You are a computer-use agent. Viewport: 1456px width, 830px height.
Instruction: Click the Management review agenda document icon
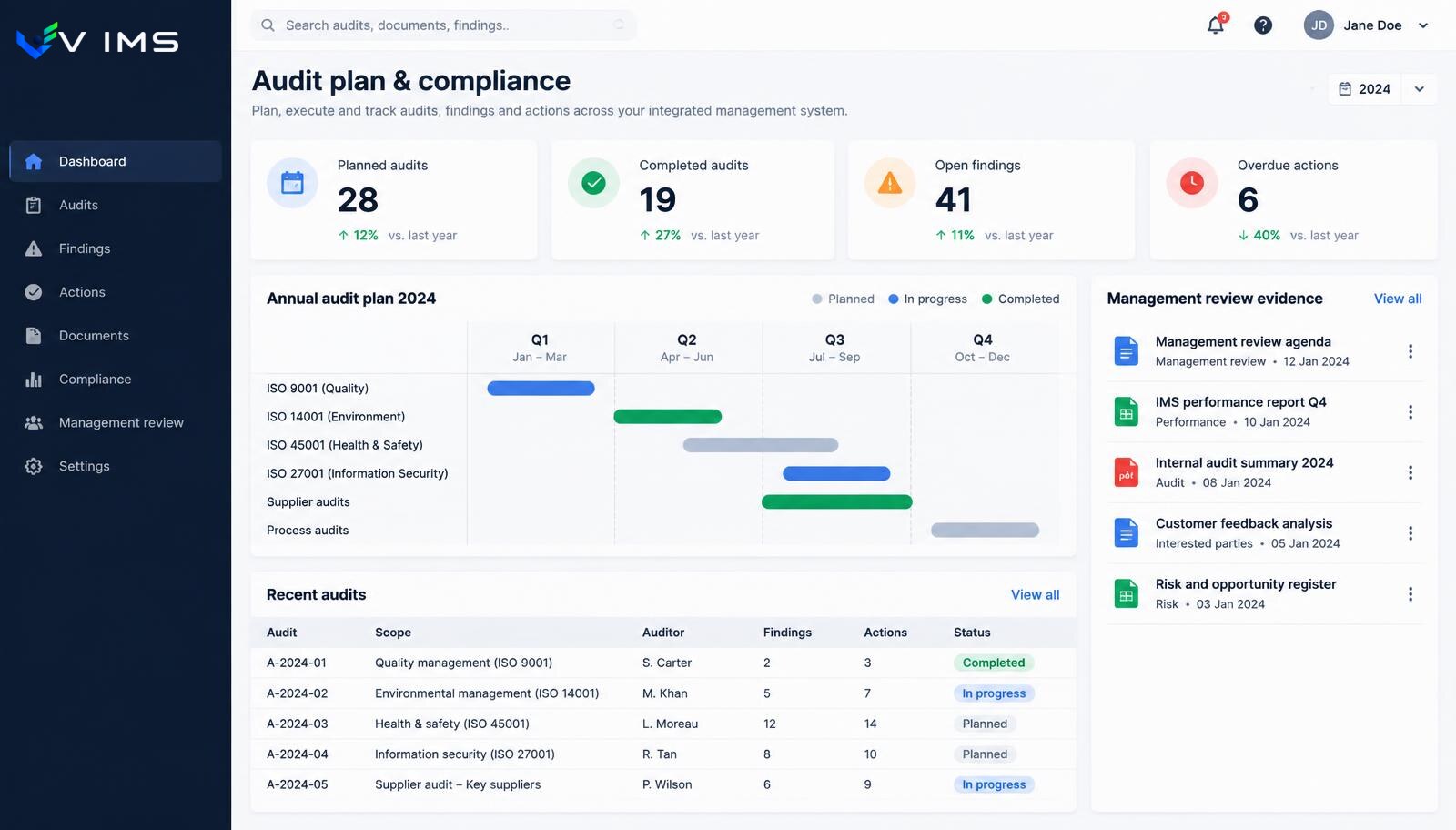coord(1127,350)
